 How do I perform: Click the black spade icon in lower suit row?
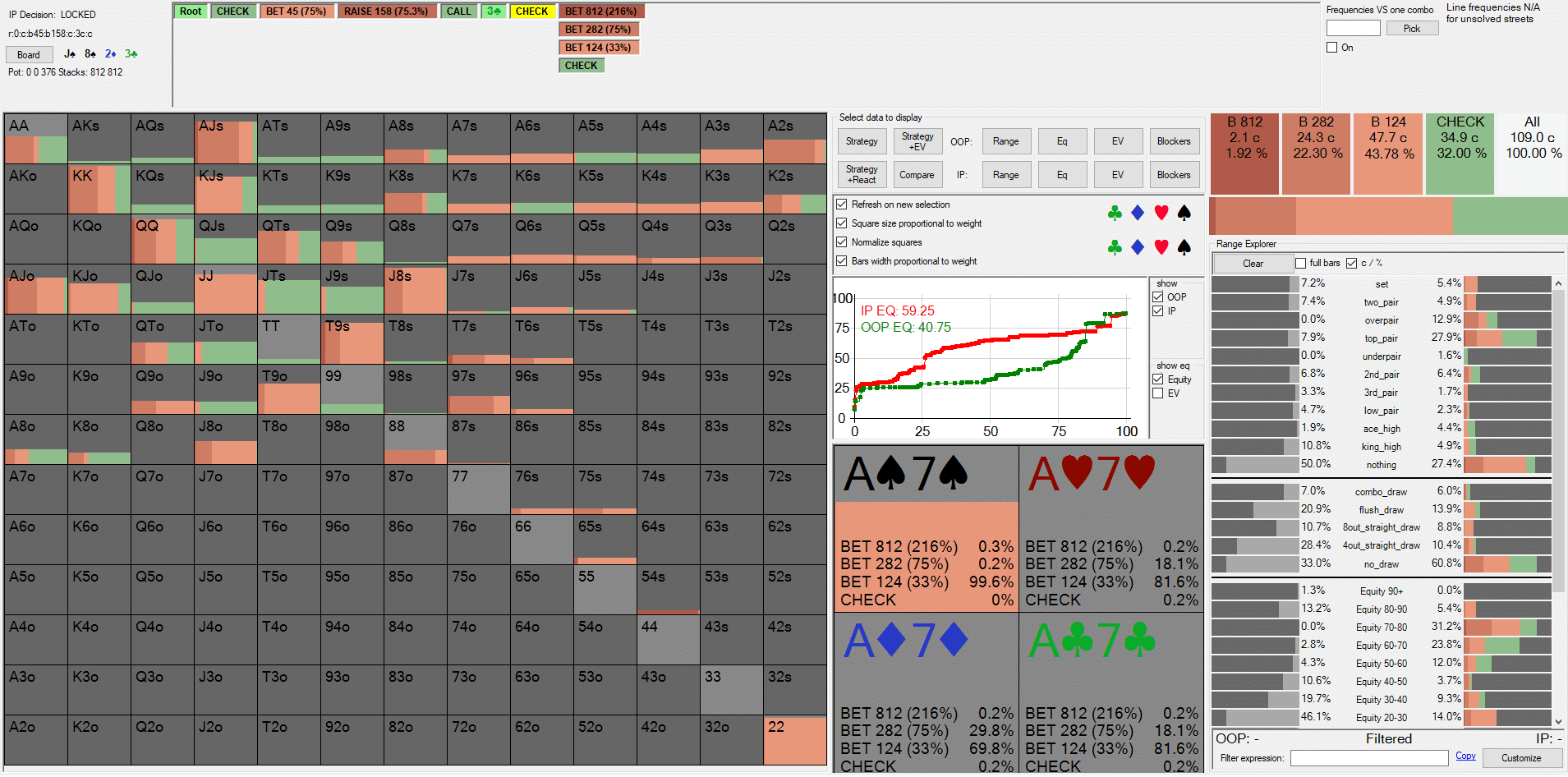[1184, 247]
